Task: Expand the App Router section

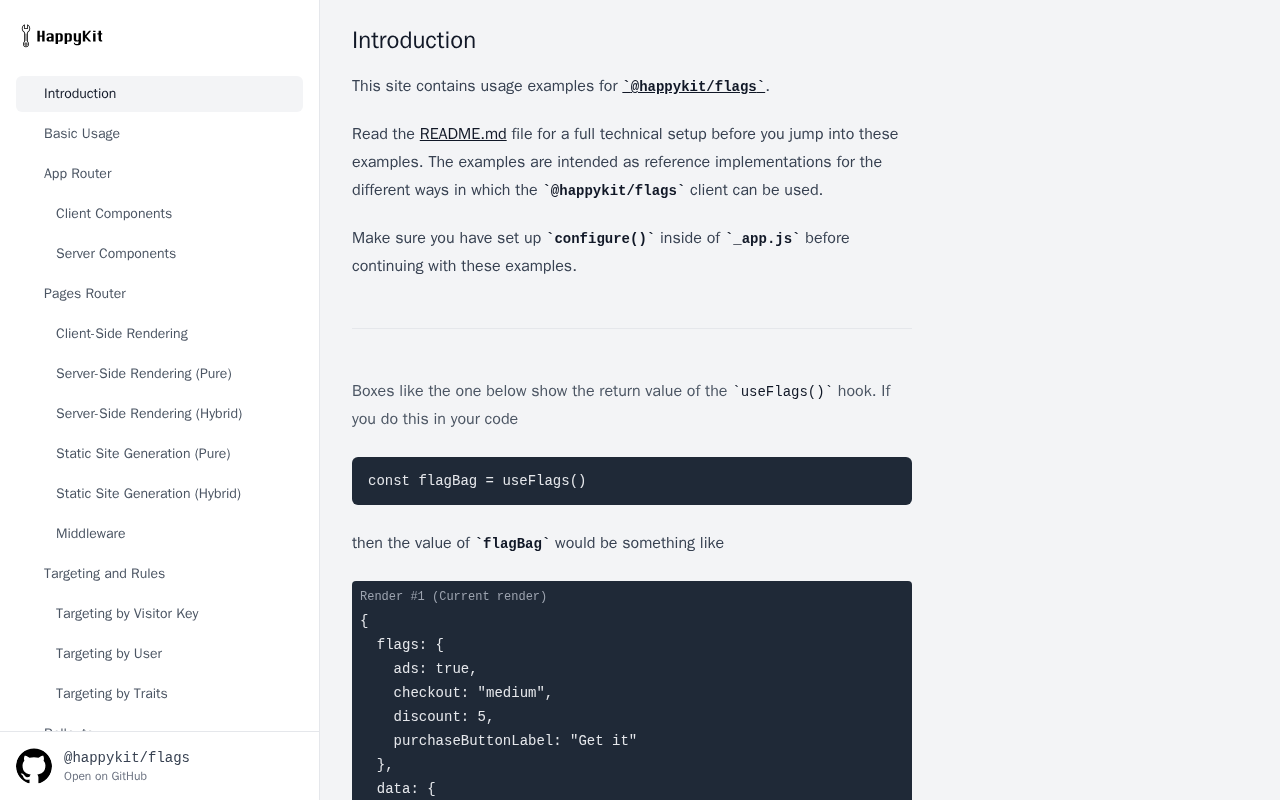Action: pyautogui.click(x=78, y=174)
